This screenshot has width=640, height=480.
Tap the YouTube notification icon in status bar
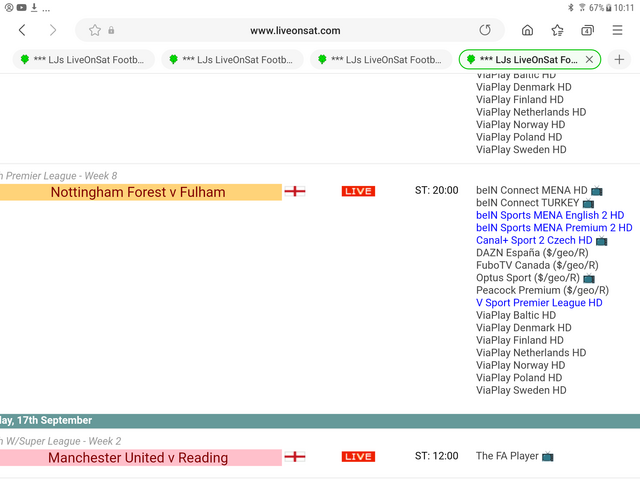pyautogui.click(x=21, y=7)
